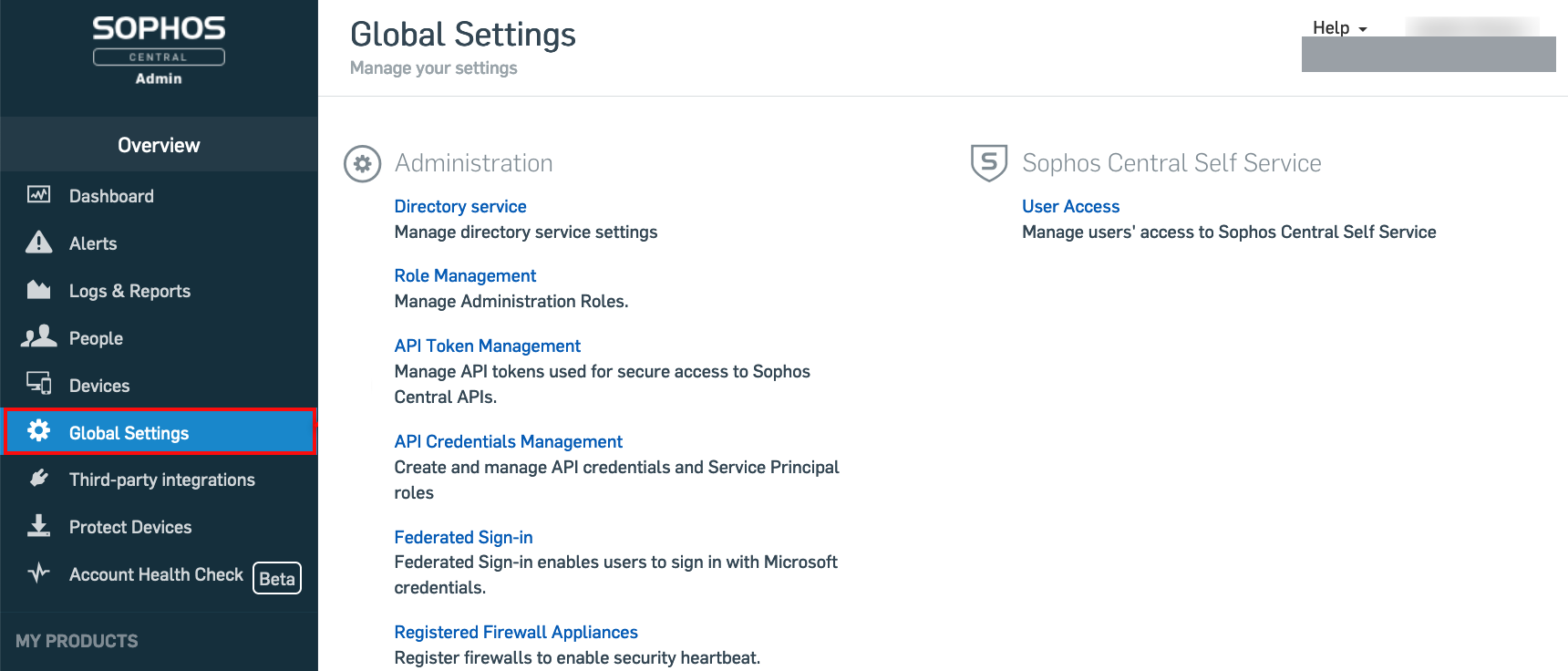This screenshot has height=671, width=1568.
Task: Click the Logs & Reports chart icon
Action: [x=38, y=290]
